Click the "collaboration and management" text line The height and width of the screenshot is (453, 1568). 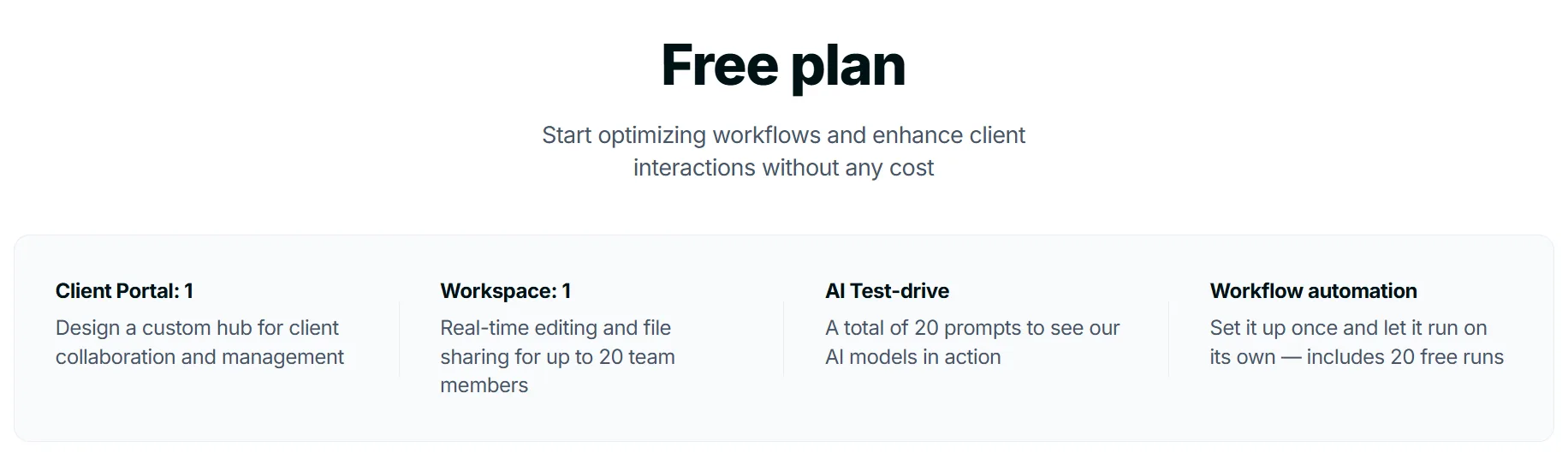pyautogui.click(x=199, y=357)
